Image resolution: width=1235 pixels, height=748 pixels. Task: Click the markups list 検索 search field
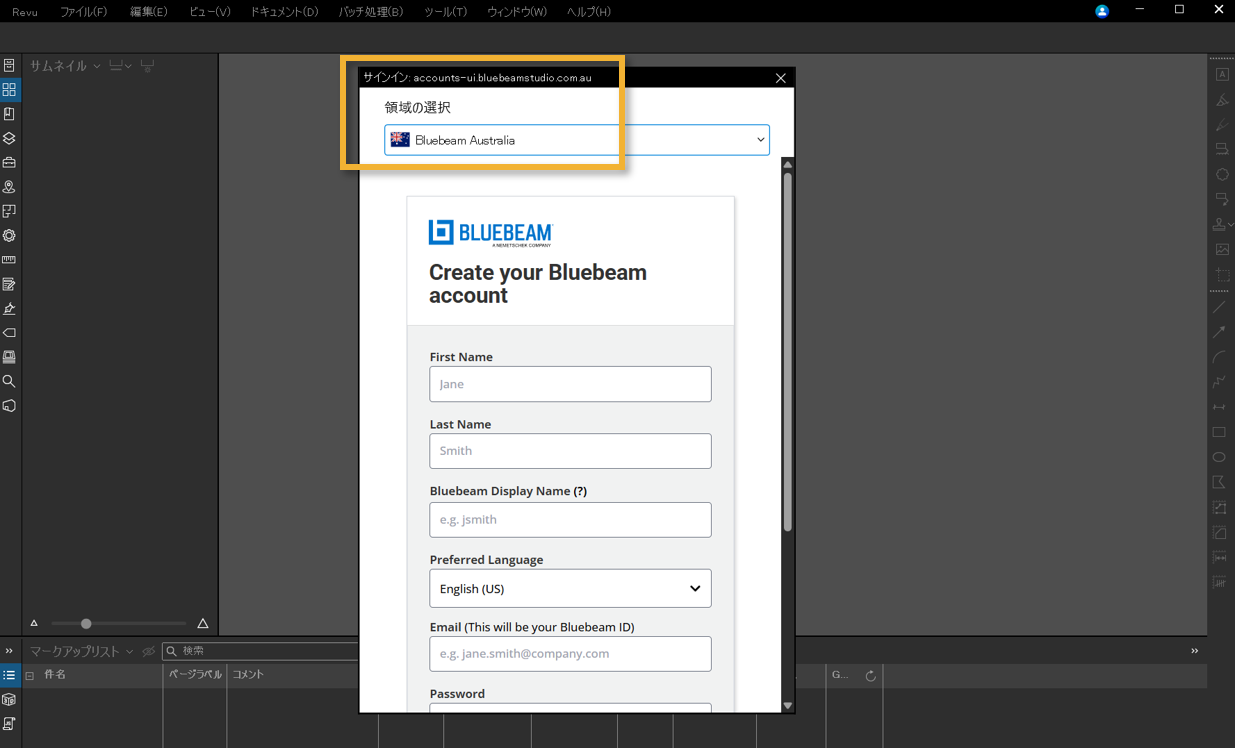[260, 651]
